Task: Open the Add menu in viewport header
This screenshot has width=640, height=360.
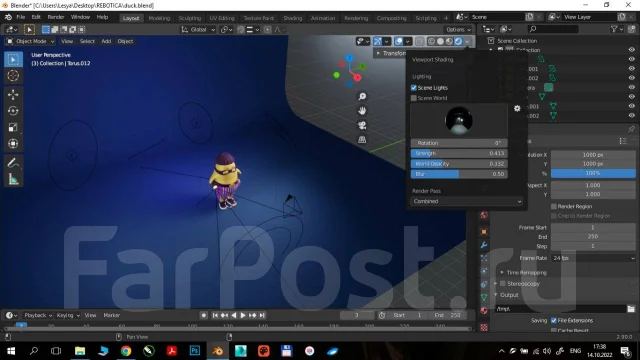Action: point(106,41)
